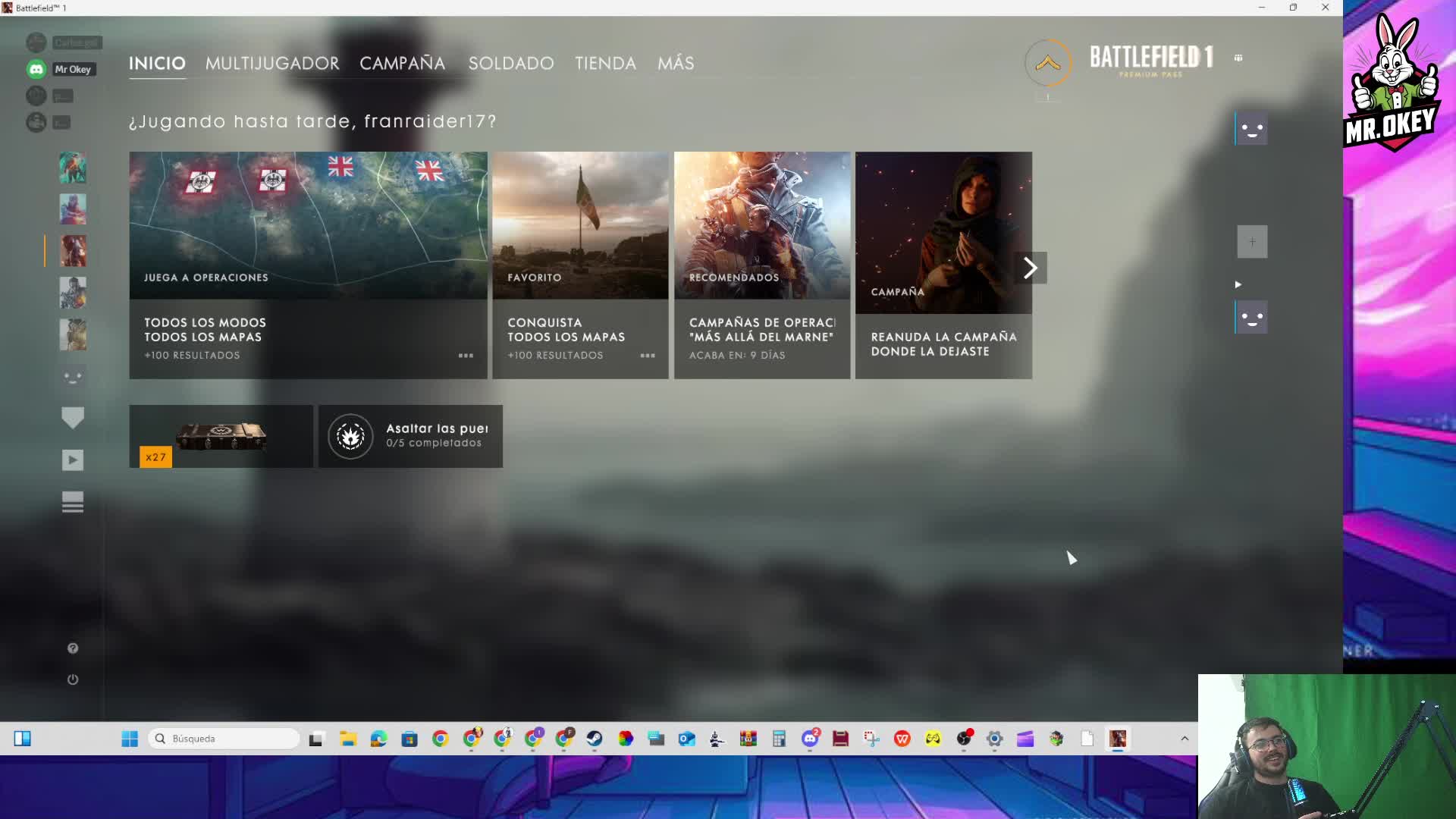Open the shield-shaped emblem icon in left sidebar
The image size is (1456, 819).
[73, 418]
